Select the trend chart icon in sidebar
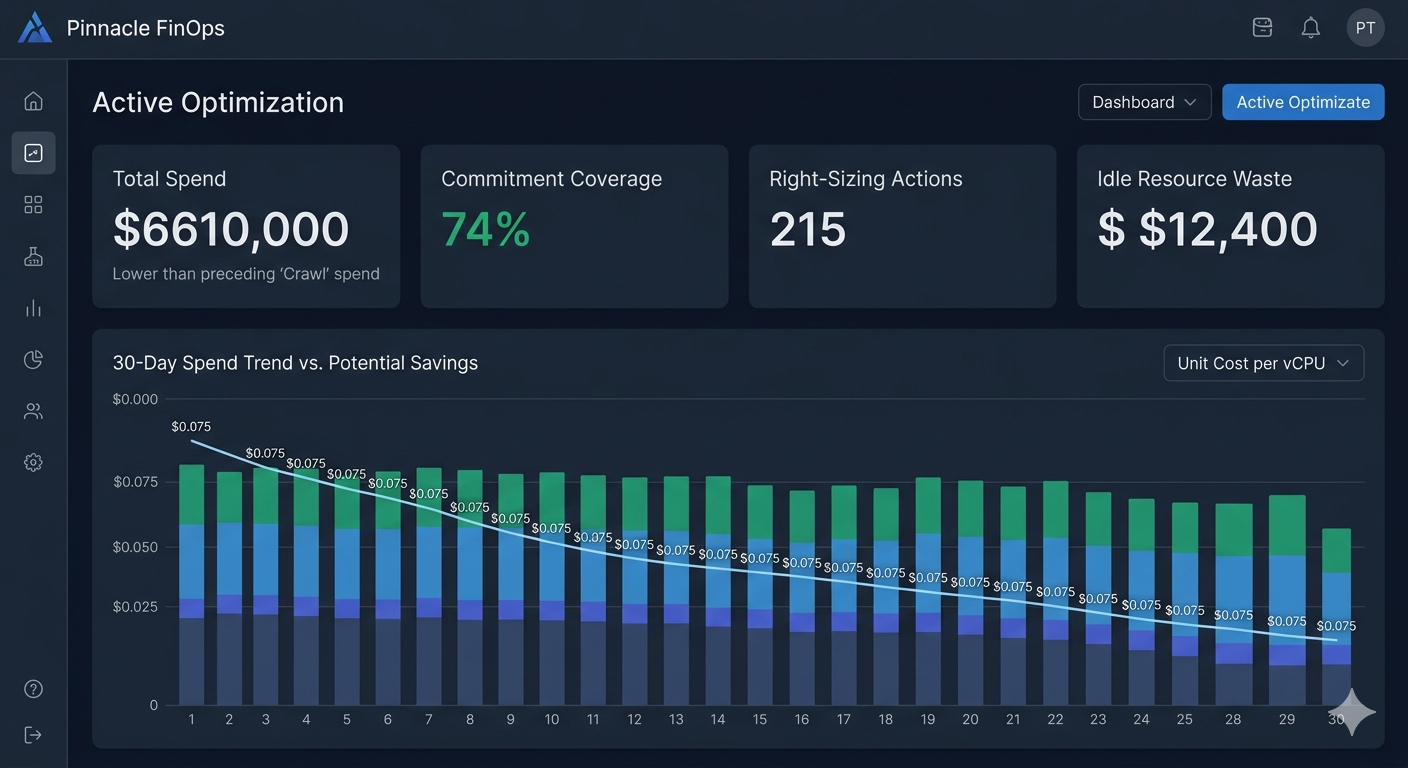This screenshot has width=1408, height=768. click(x=33, y=153)
